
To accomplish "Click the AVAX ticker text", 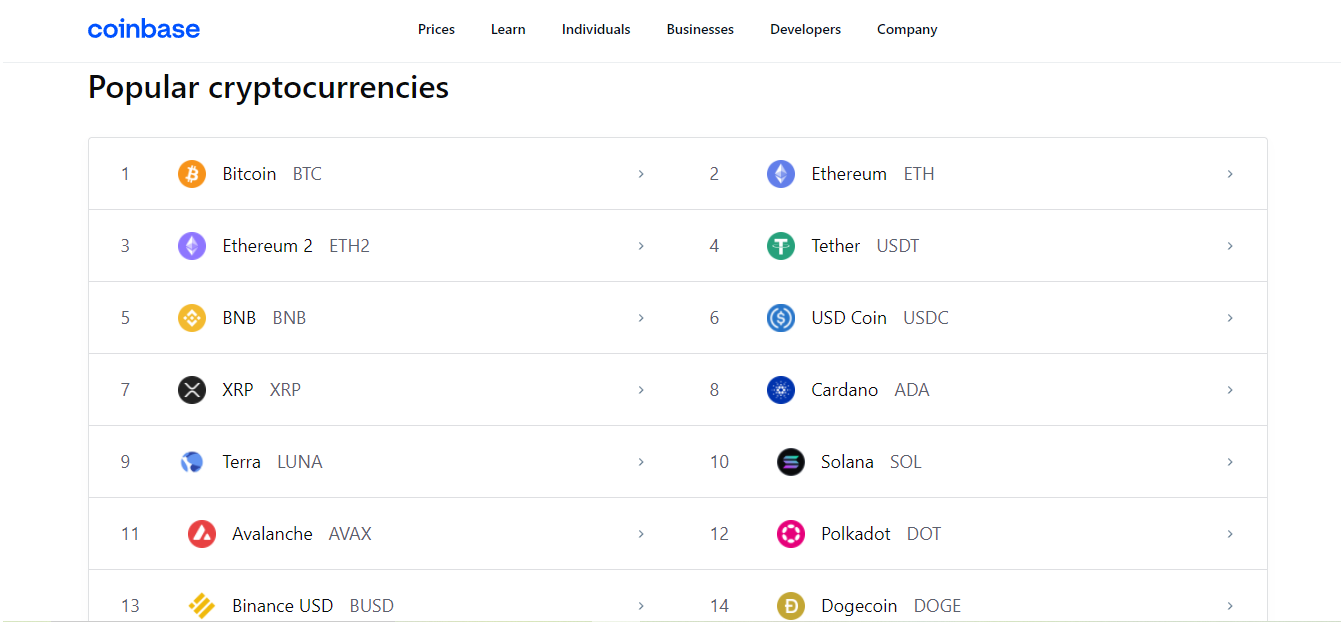I will 350,534.
